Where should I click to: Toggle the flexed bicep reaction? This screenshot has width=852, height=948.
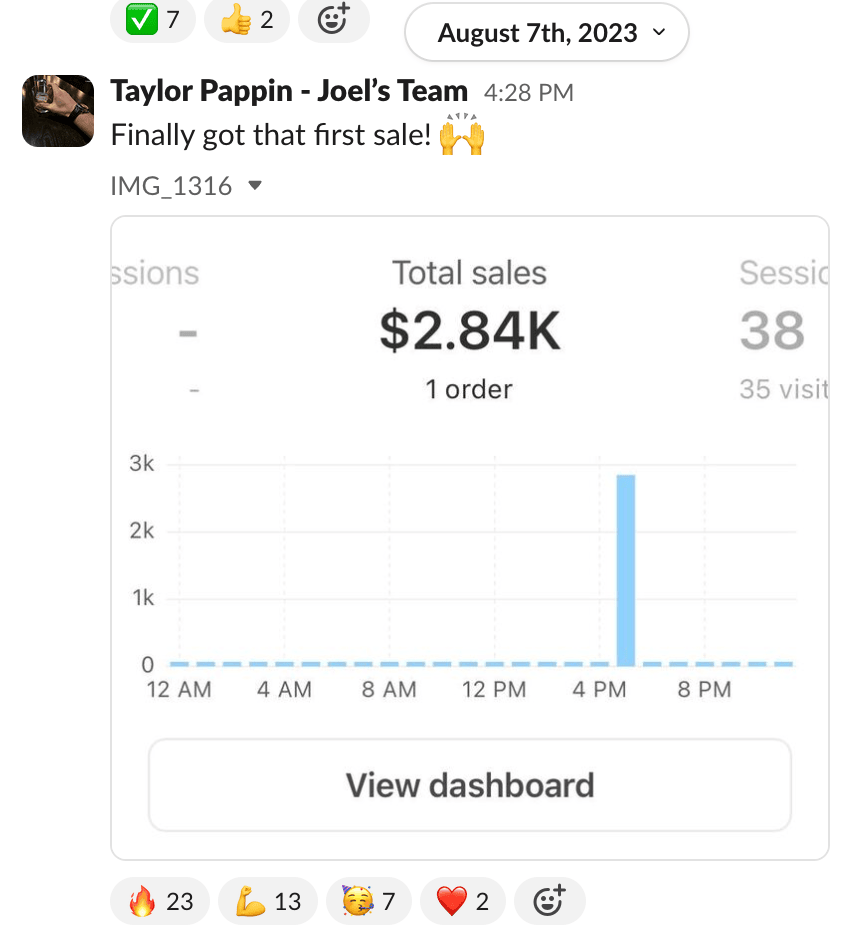267,901
